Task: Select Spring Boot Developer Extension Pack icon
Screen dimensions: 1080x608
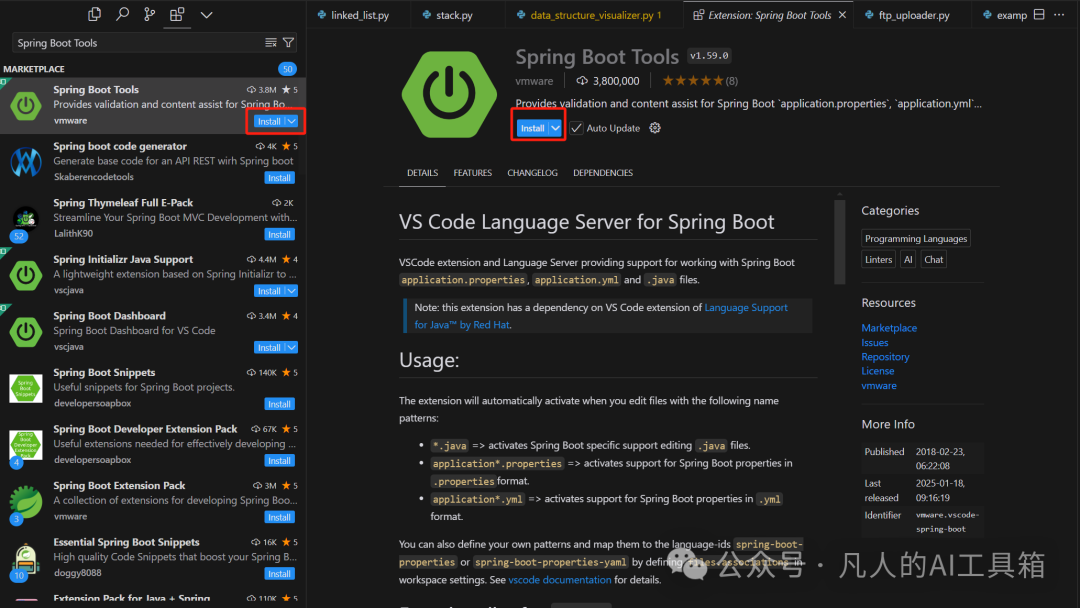Action: pos(25,445)
